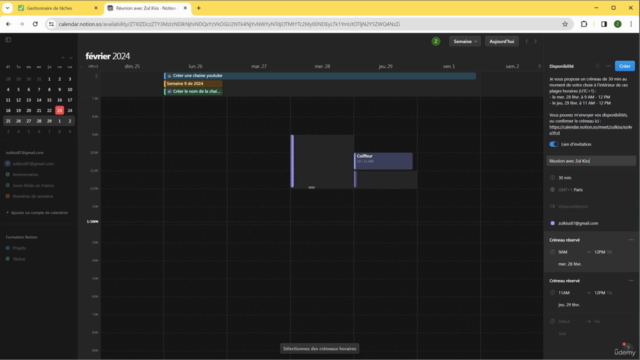This screenshot has height=360, width=640.
Task: Click the Réunion avec Zul Kiss title field
Action: 591,161
